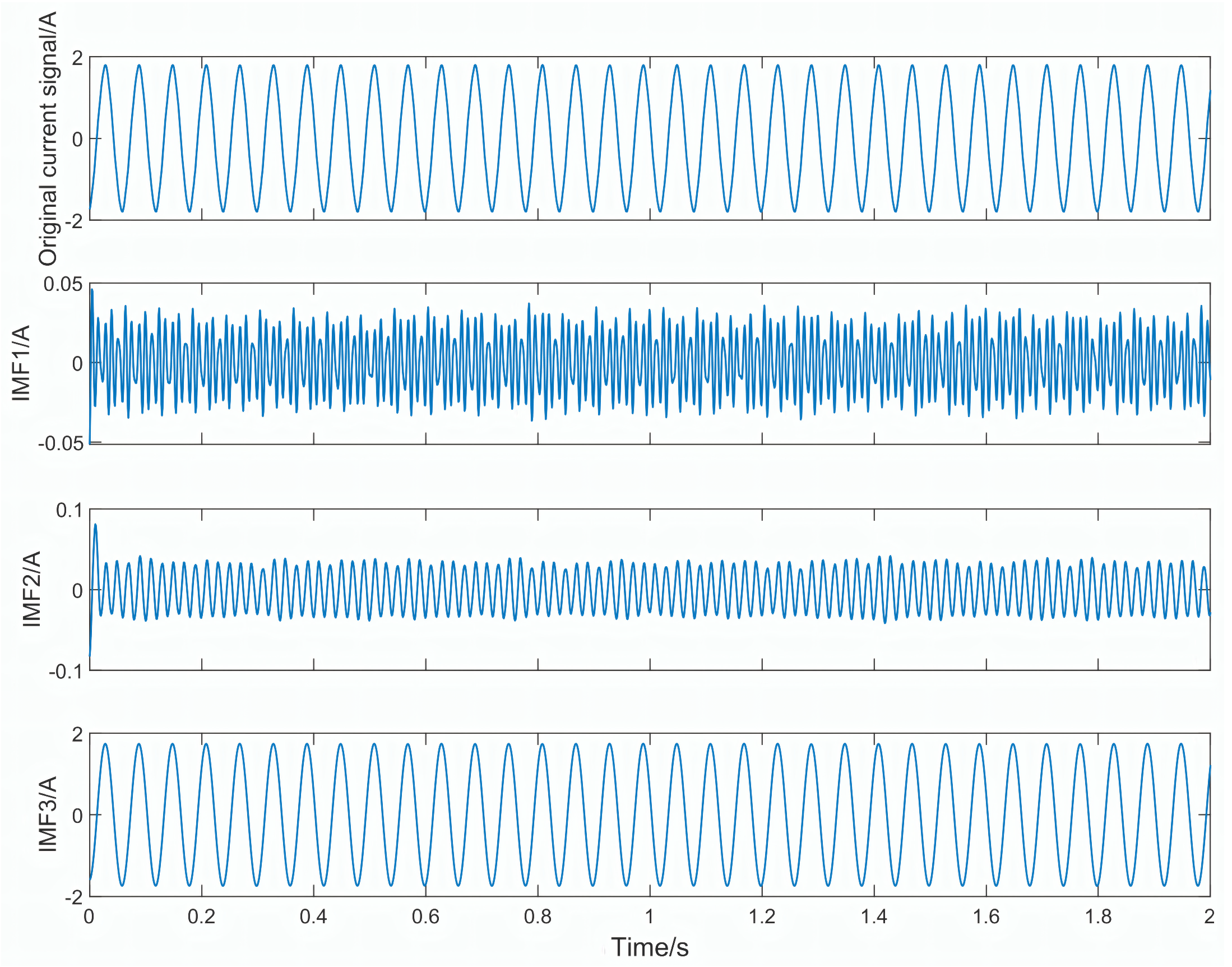1232x967 pixels.
Task: Click the '0.6' x-axis tick label
Action: click(426, 916)
